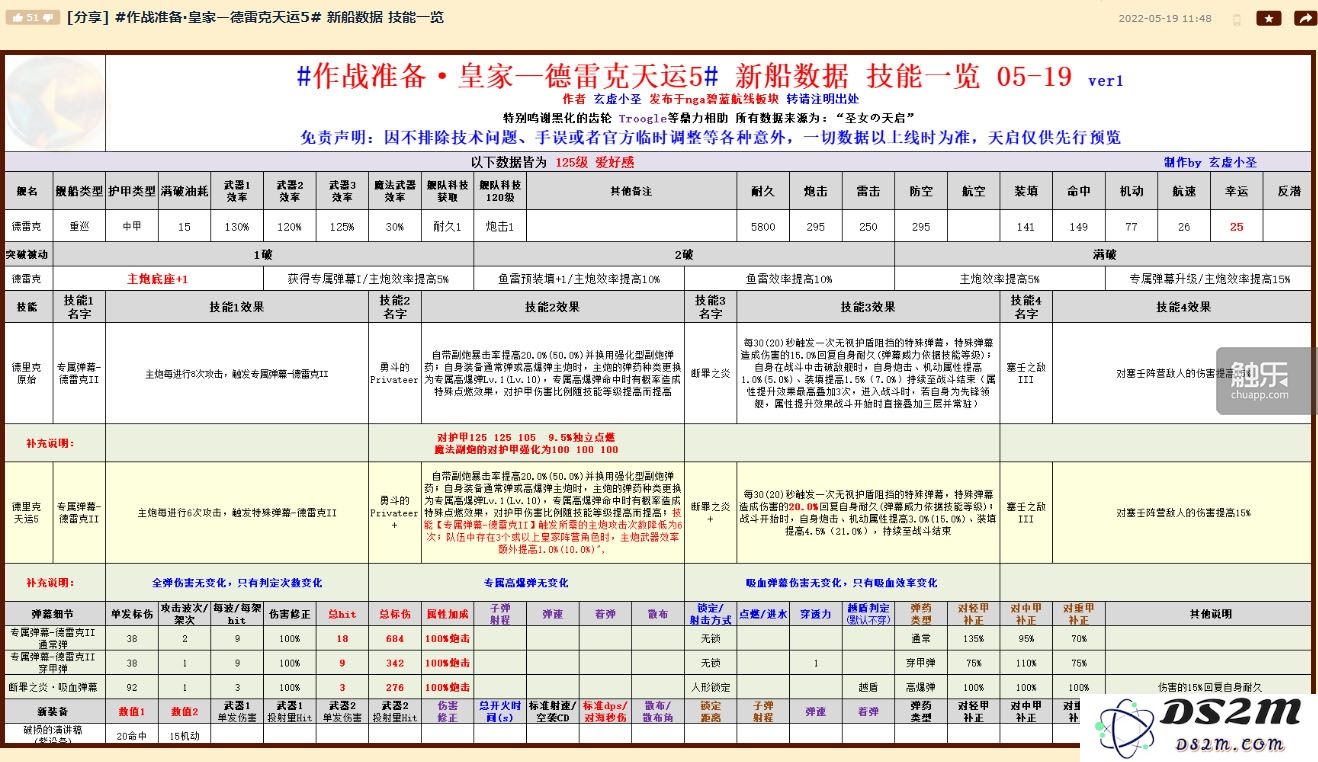Open the post title link starting with [分享]
The width and height of the screenshot is (1318, 762).
(x=255, y=18)
